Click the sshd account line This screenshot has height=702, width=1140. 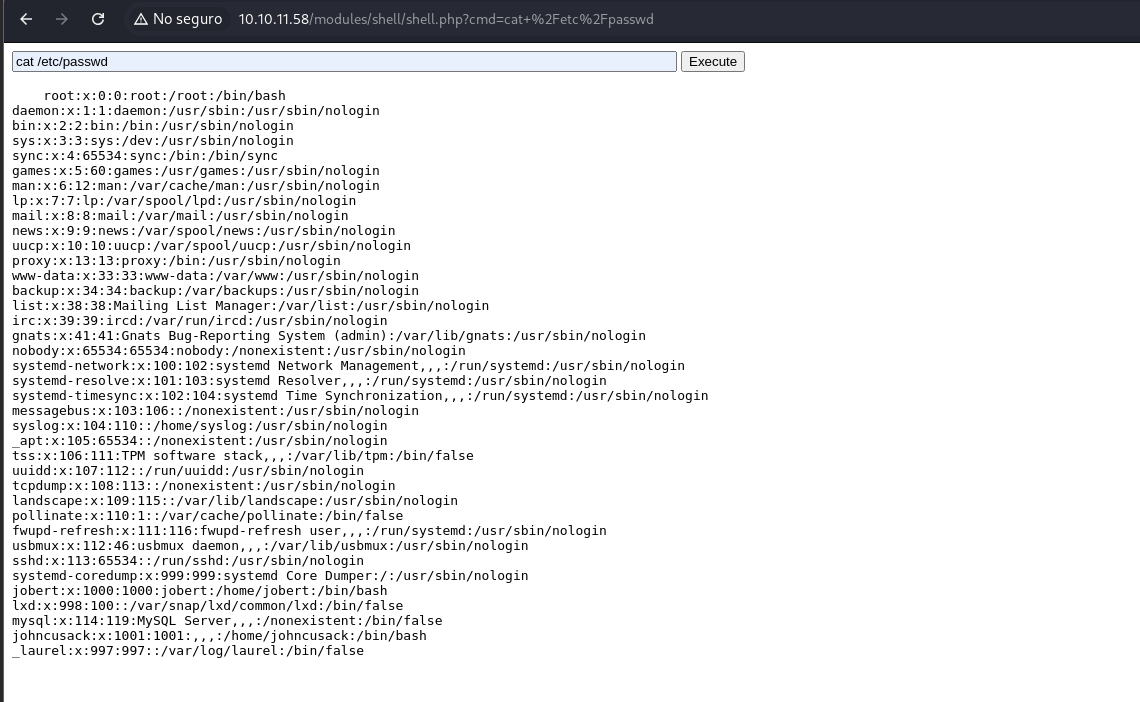[187, 561]
